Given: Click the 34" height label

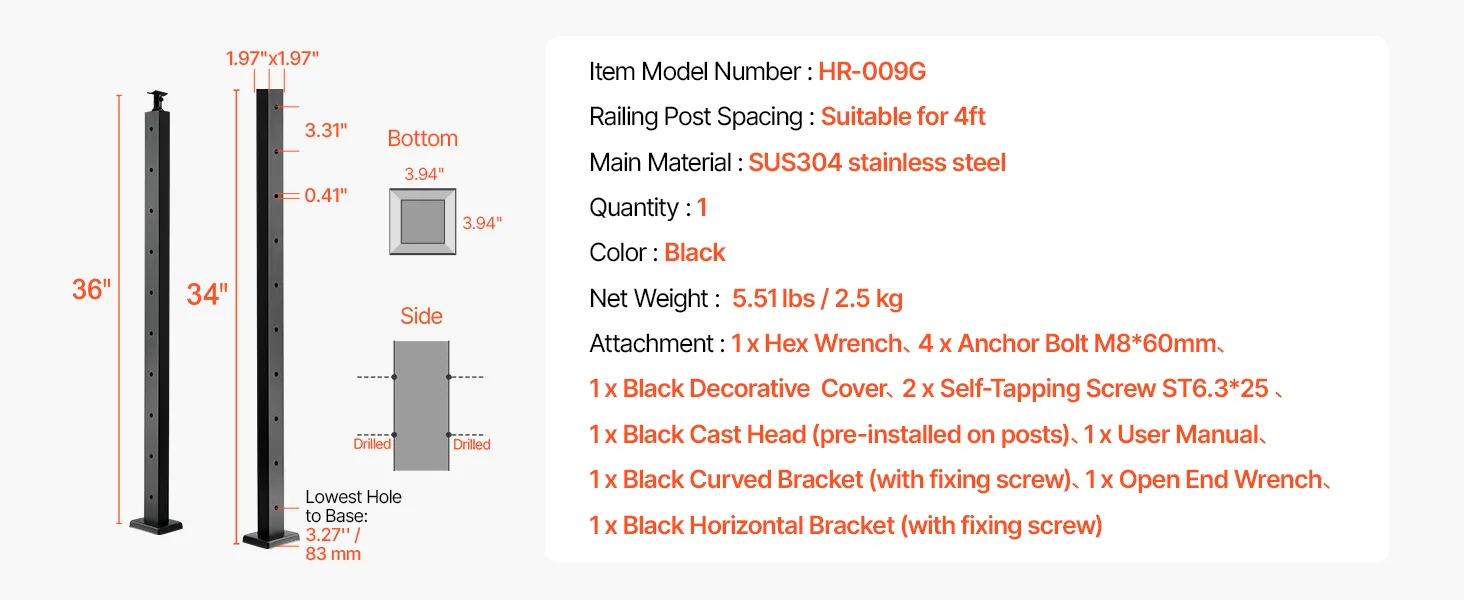Looking at the screenshot, I should point(207,294).
